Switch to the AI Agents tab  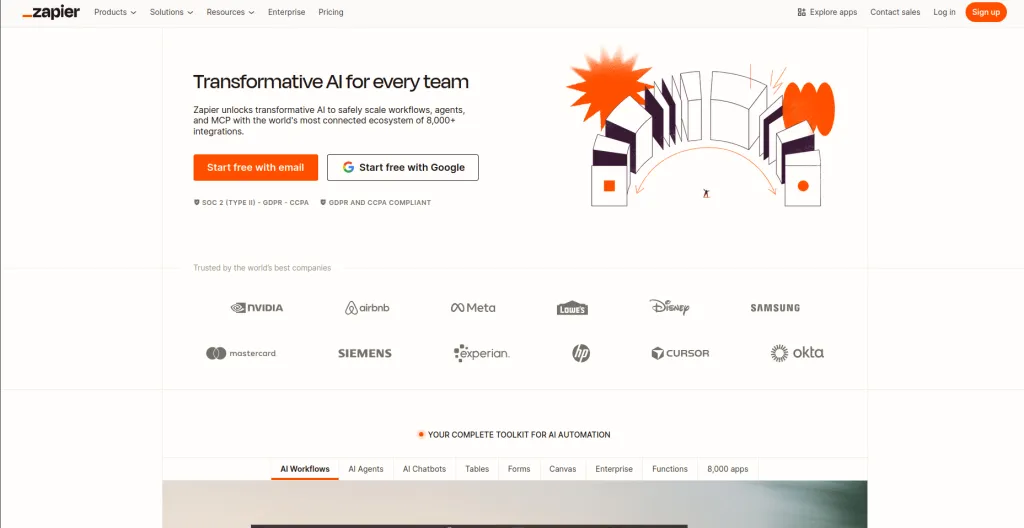coord(366,469)
